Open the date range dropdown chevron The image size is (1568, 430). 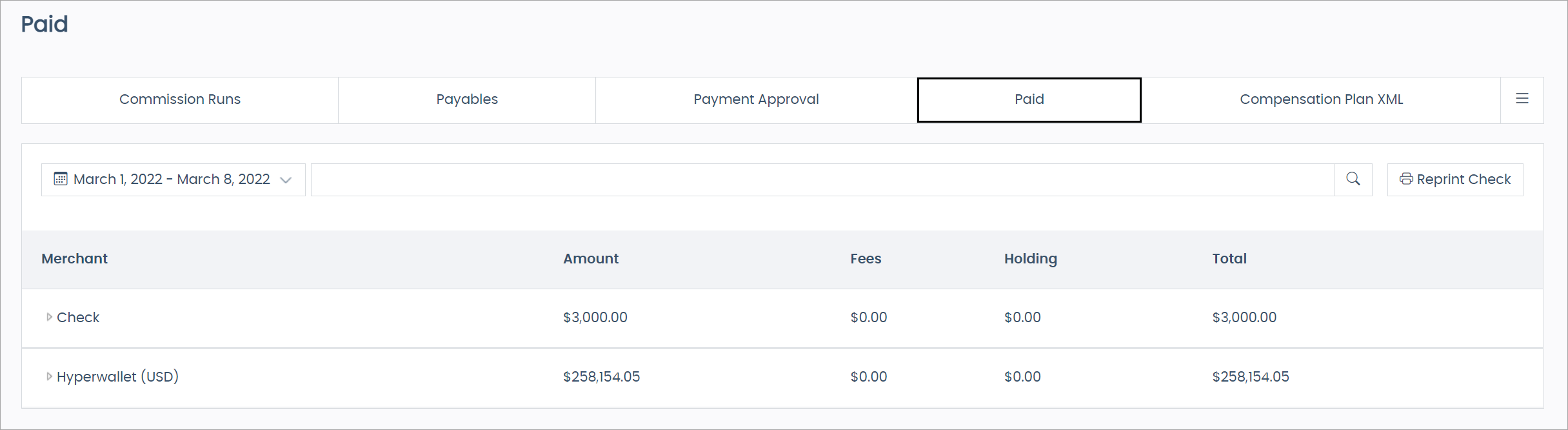coord(286,180)
